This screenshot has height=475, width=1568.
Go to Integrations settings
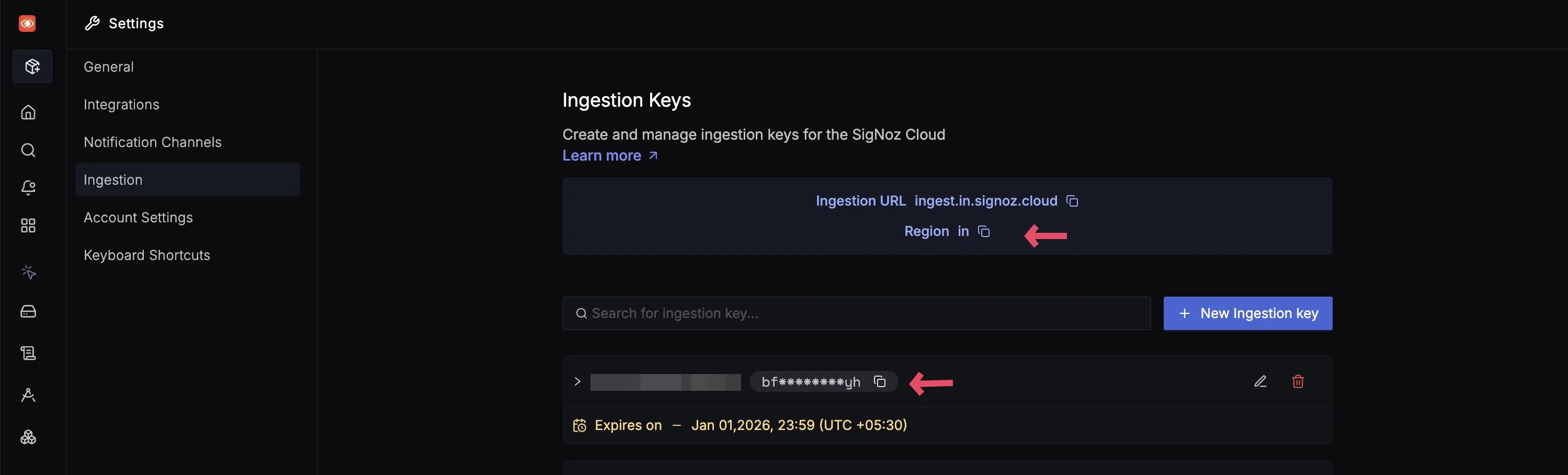(122, 105)
